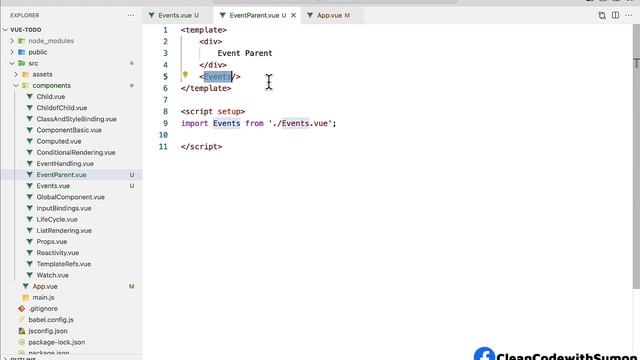Click line number 1 in the gutter
The height and width of the screenshot is (360, 640).
coord(165,30)
